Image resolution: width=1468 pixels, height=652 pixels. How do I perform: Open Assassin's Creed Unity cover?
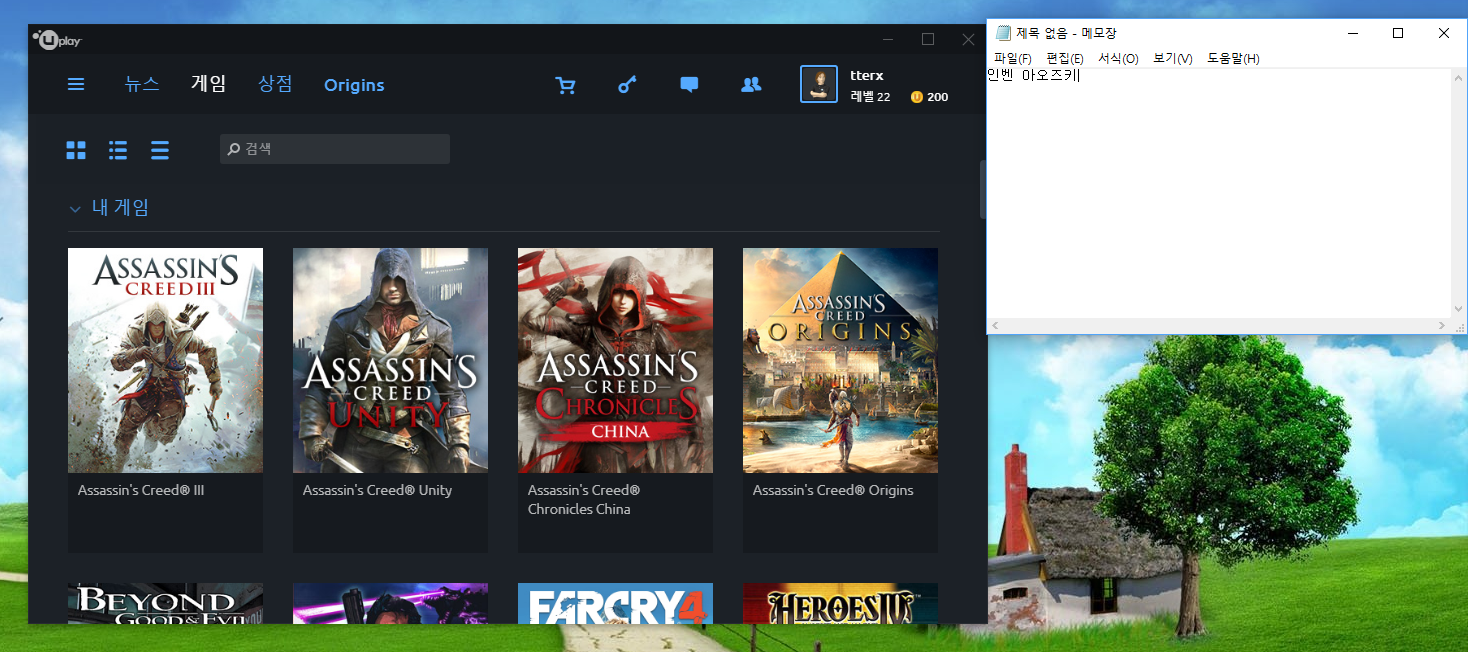[390, 360]
